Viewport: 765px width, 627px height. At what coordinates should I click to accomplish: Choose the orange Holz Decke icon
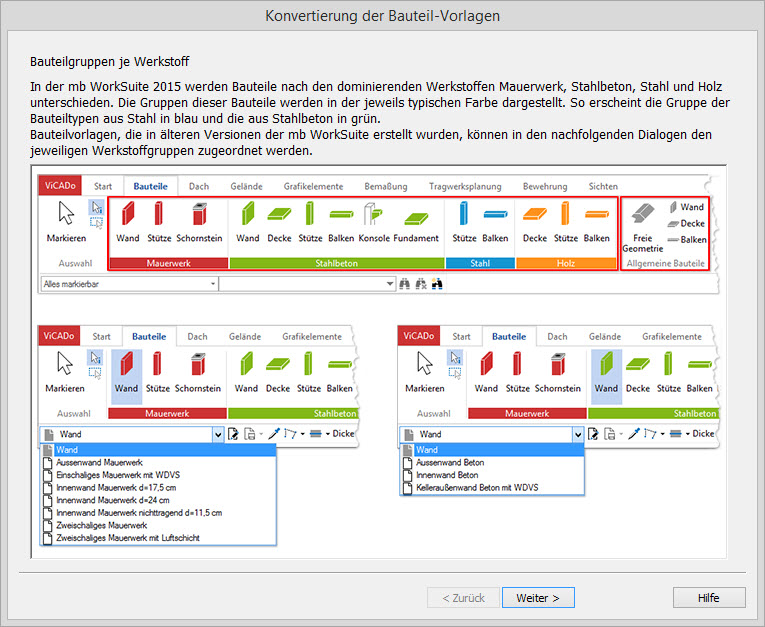pyautogui.click(x=535, y=222)
